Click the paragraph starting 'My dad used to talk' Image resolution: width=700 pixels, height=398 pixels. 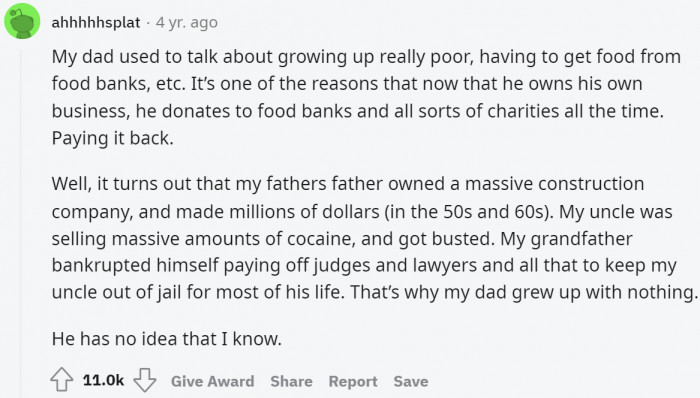(x=366, y=97)
